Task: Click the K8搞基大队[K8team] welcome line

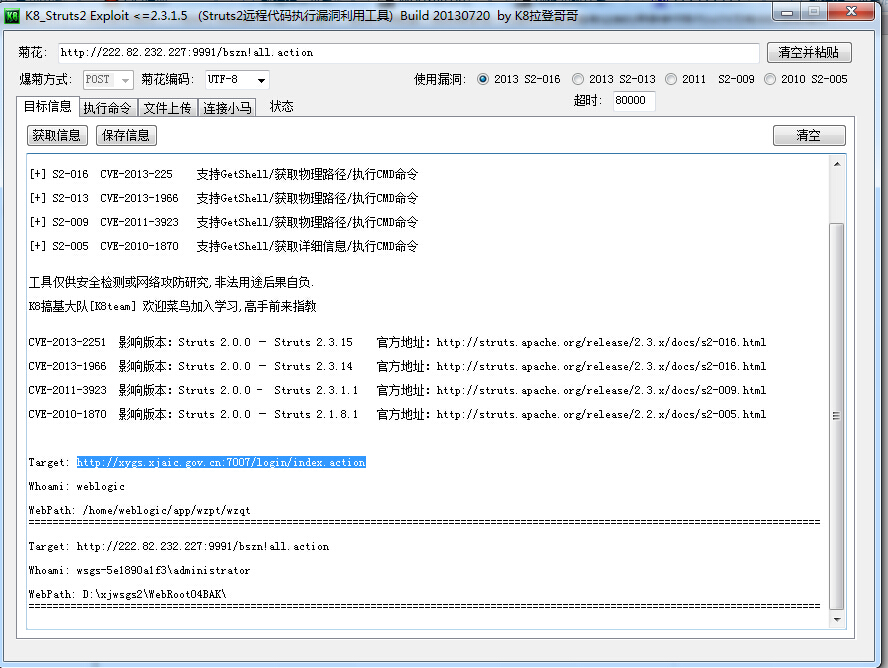Action: [x=172, y=306]
